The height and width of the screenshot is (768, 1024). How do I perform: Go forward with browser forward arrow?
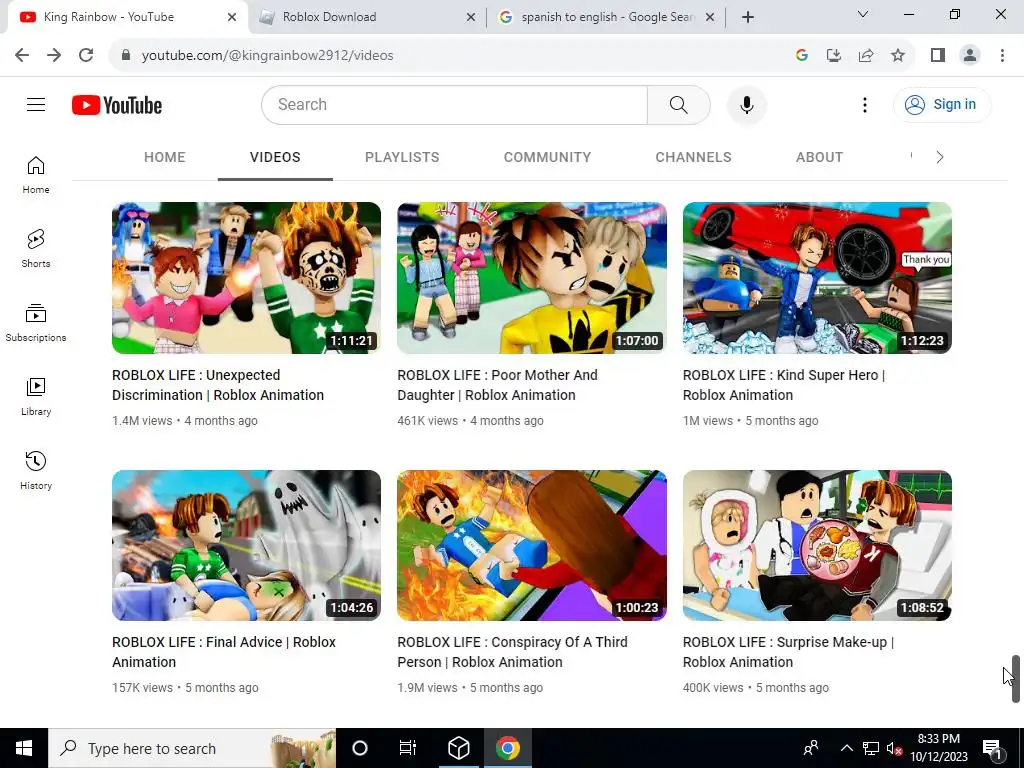point(54,55)
